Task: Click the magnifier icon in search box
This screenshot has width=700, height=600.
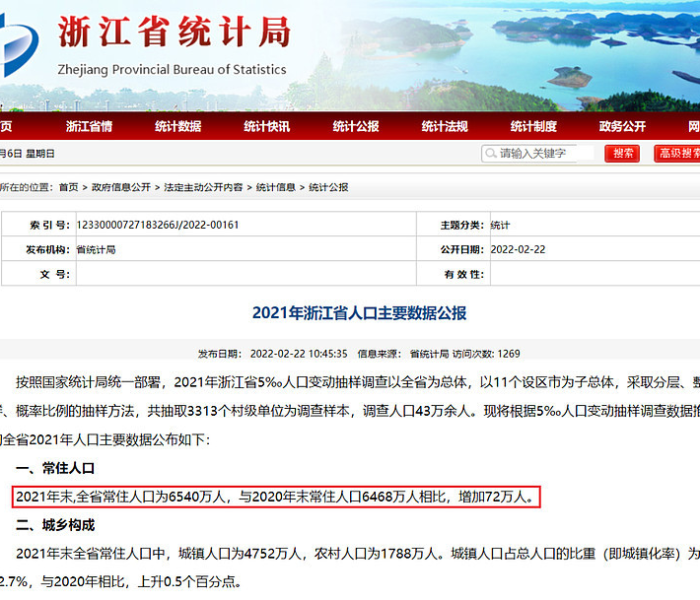Action: point(491,153)
